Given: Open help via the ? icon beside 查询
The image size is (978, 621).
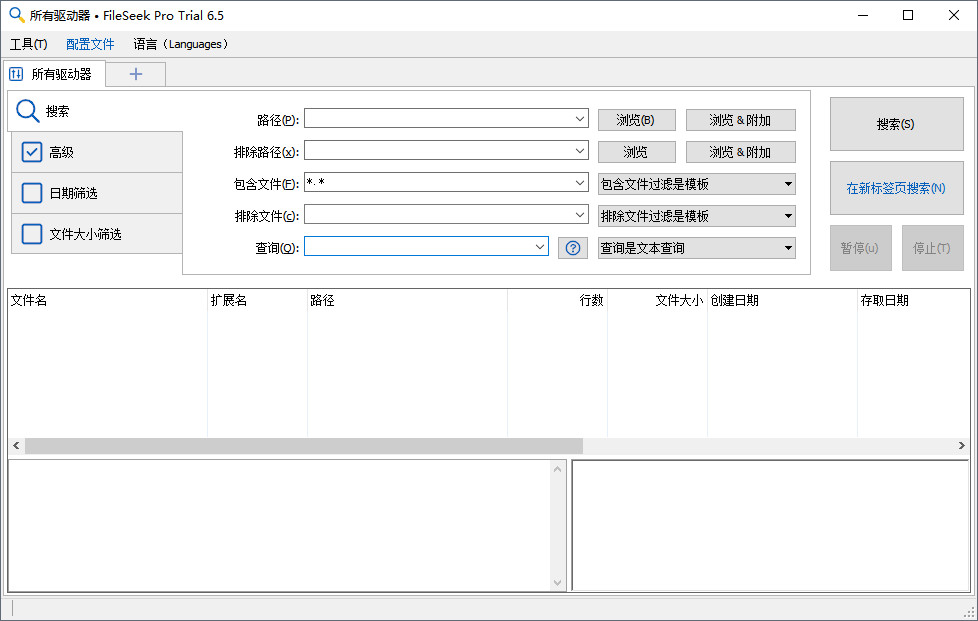Looking at the screenshot, I should [x=572, y=247].
